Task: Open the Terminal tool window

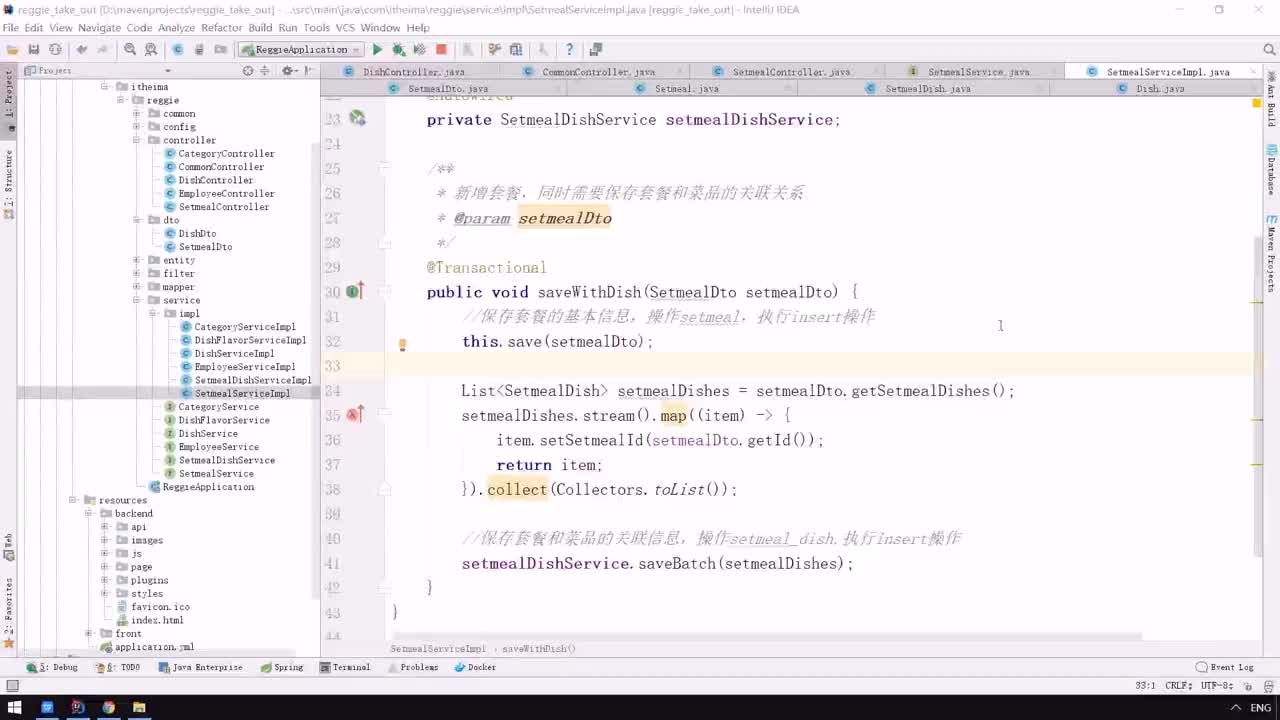Action: pos(345,667)
